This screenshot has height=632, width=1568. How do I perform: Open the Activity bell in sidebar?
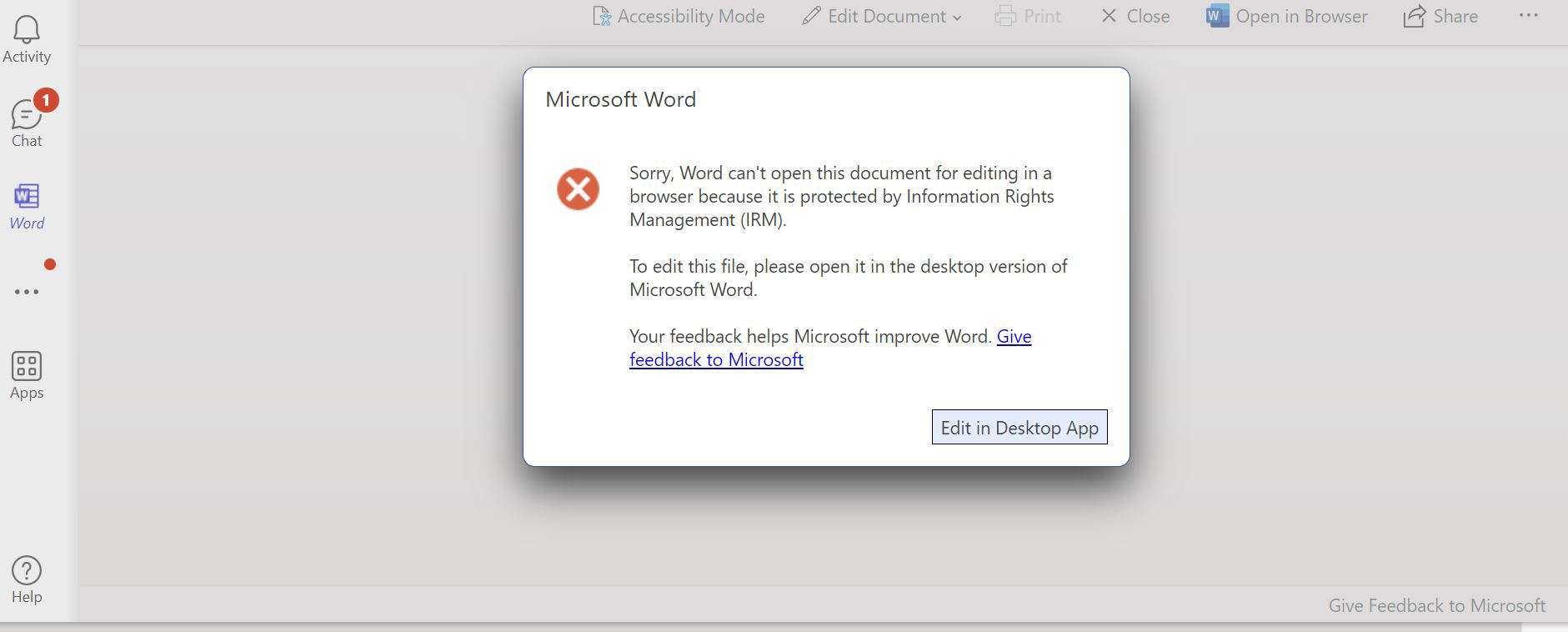27,39
